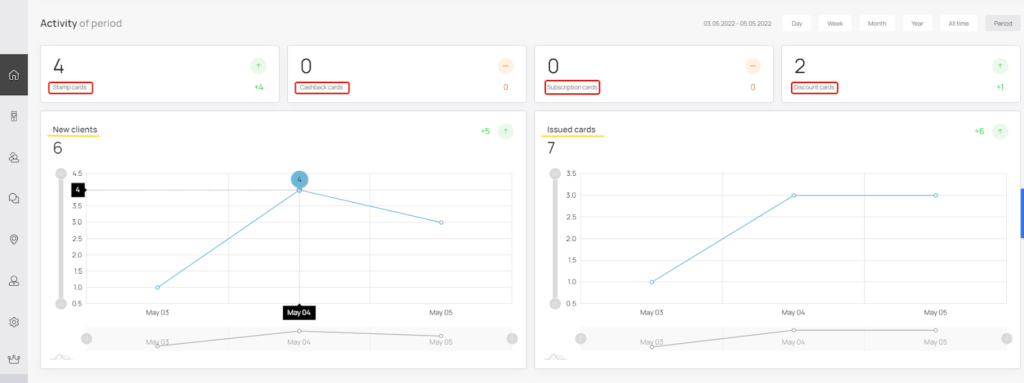Click top handle of New clients vertical slider
The height and width of the screenshot is (383, 1024).
[x=61, y=174]
